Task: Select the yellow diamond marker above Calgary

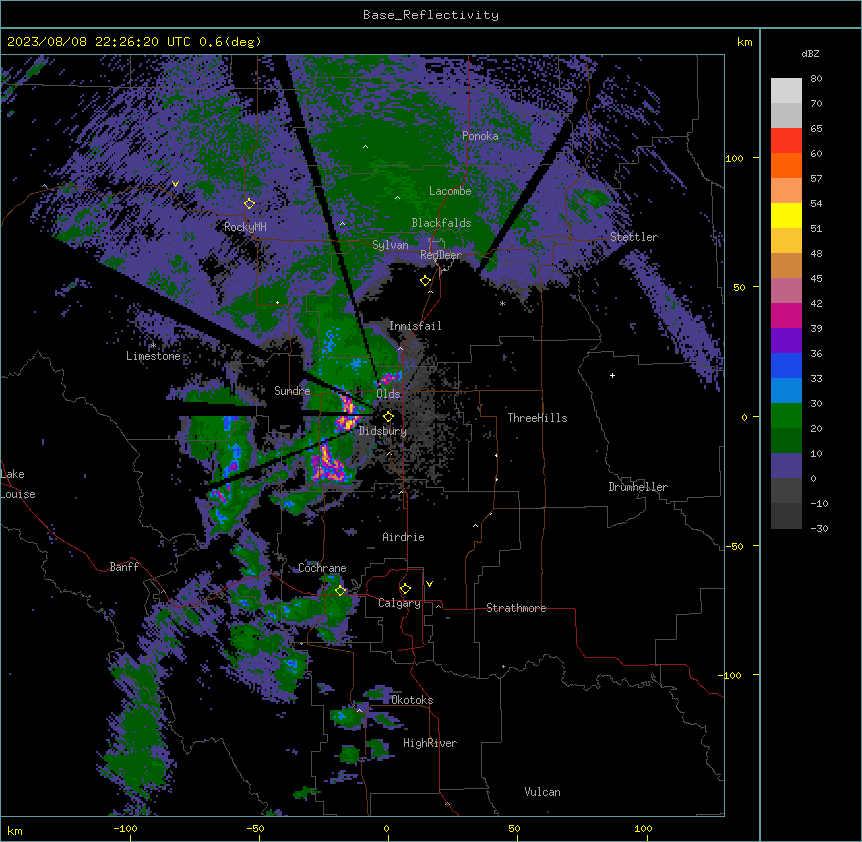Action: pos(405,589)
